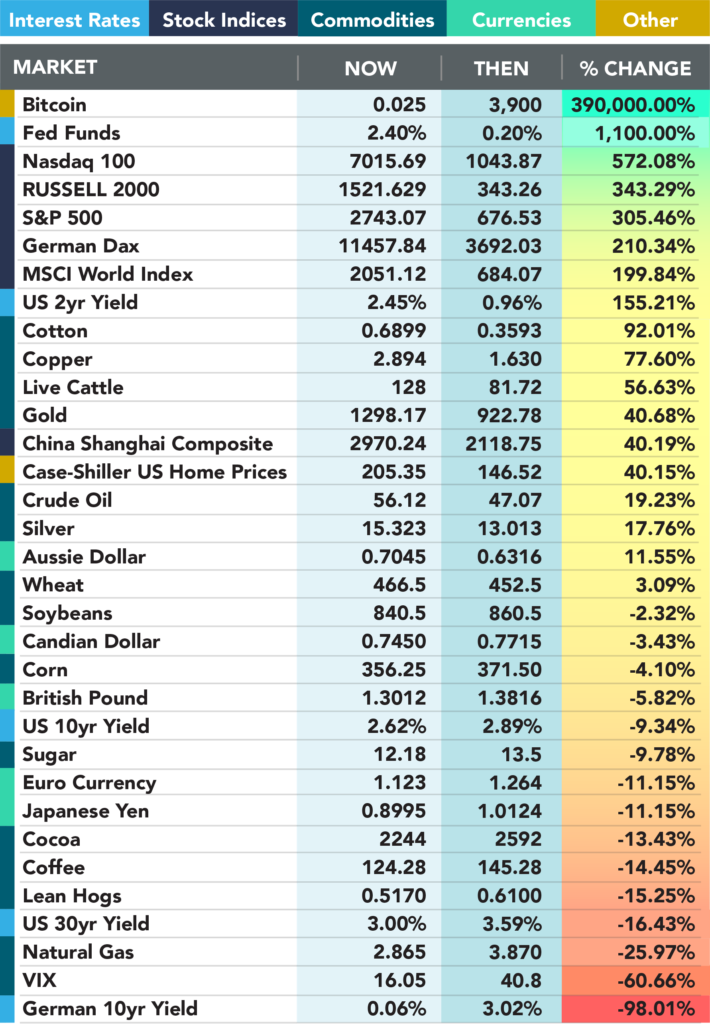This screenshot has height=1024, width=710.
Task: Click the Other category tab
Action: click(x=650, y=20)
